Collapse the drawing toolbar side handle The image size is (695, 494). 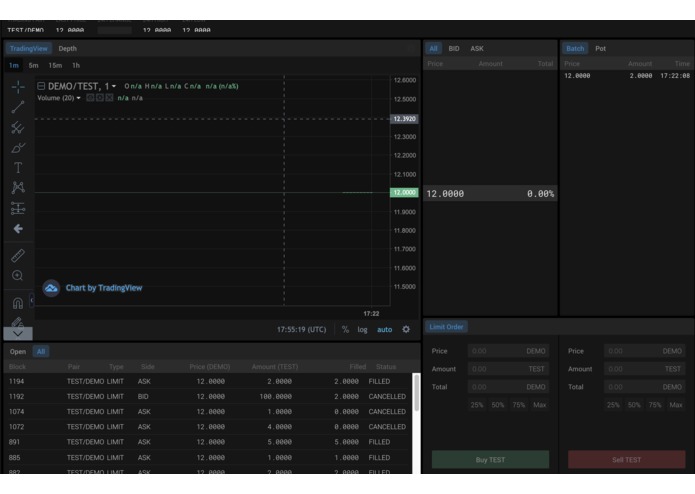(31, 300)
